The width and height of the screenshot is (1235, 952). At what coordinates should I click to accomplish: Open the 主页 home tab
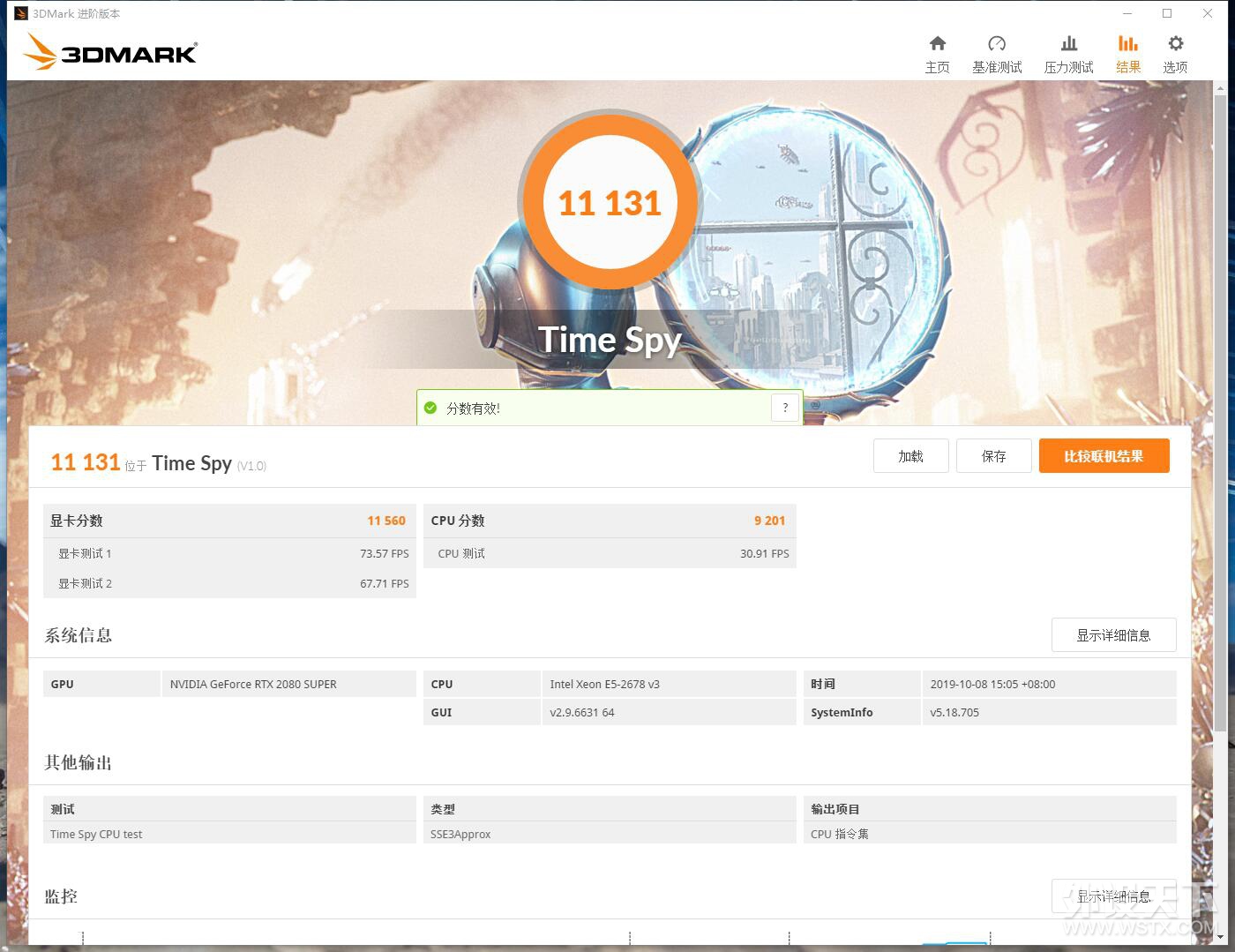(937, 55)
